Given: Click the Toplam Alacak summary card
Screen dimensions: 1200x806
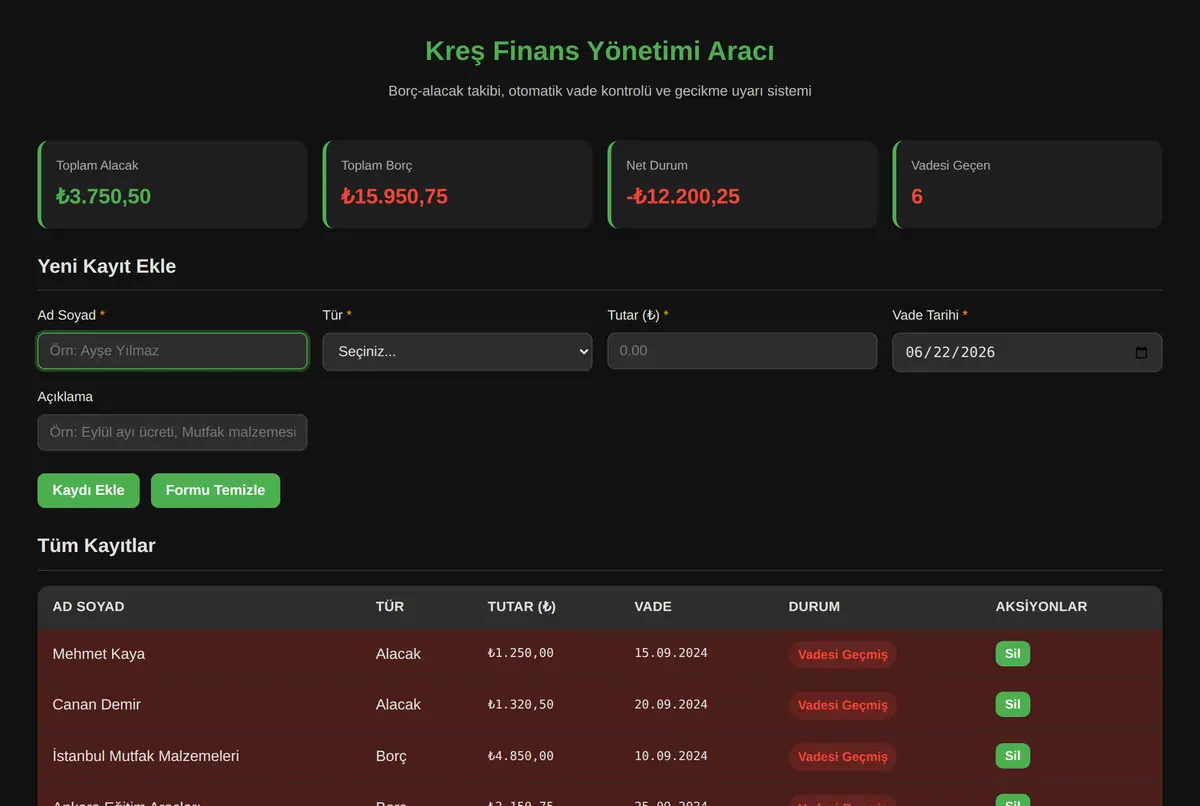Looking at the screenshot, I should [x=172, y=184].
